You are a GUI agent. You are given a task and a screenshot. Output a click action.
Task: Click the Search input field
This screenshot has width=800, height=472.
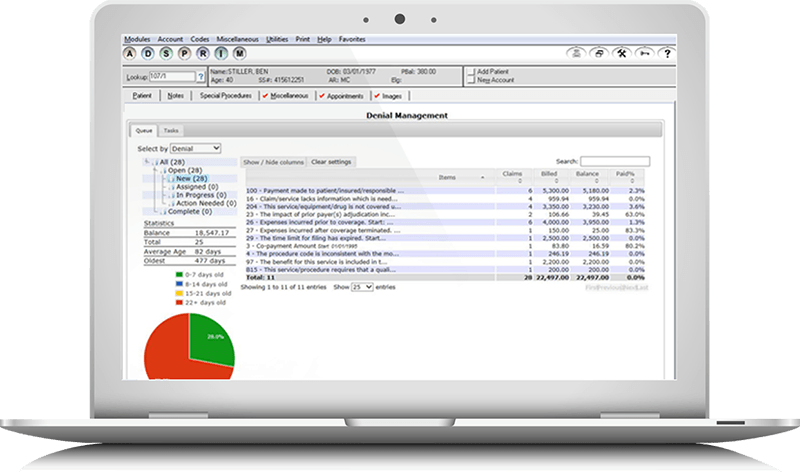pos(615,161)
